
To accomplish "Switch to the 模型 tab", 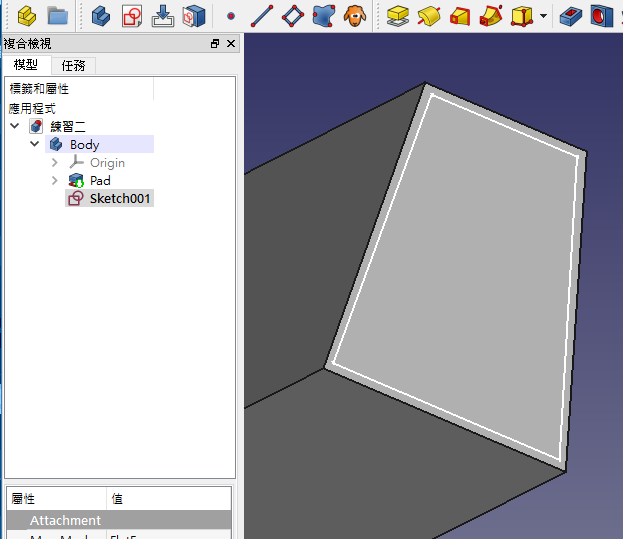I will tap(26, 65).
